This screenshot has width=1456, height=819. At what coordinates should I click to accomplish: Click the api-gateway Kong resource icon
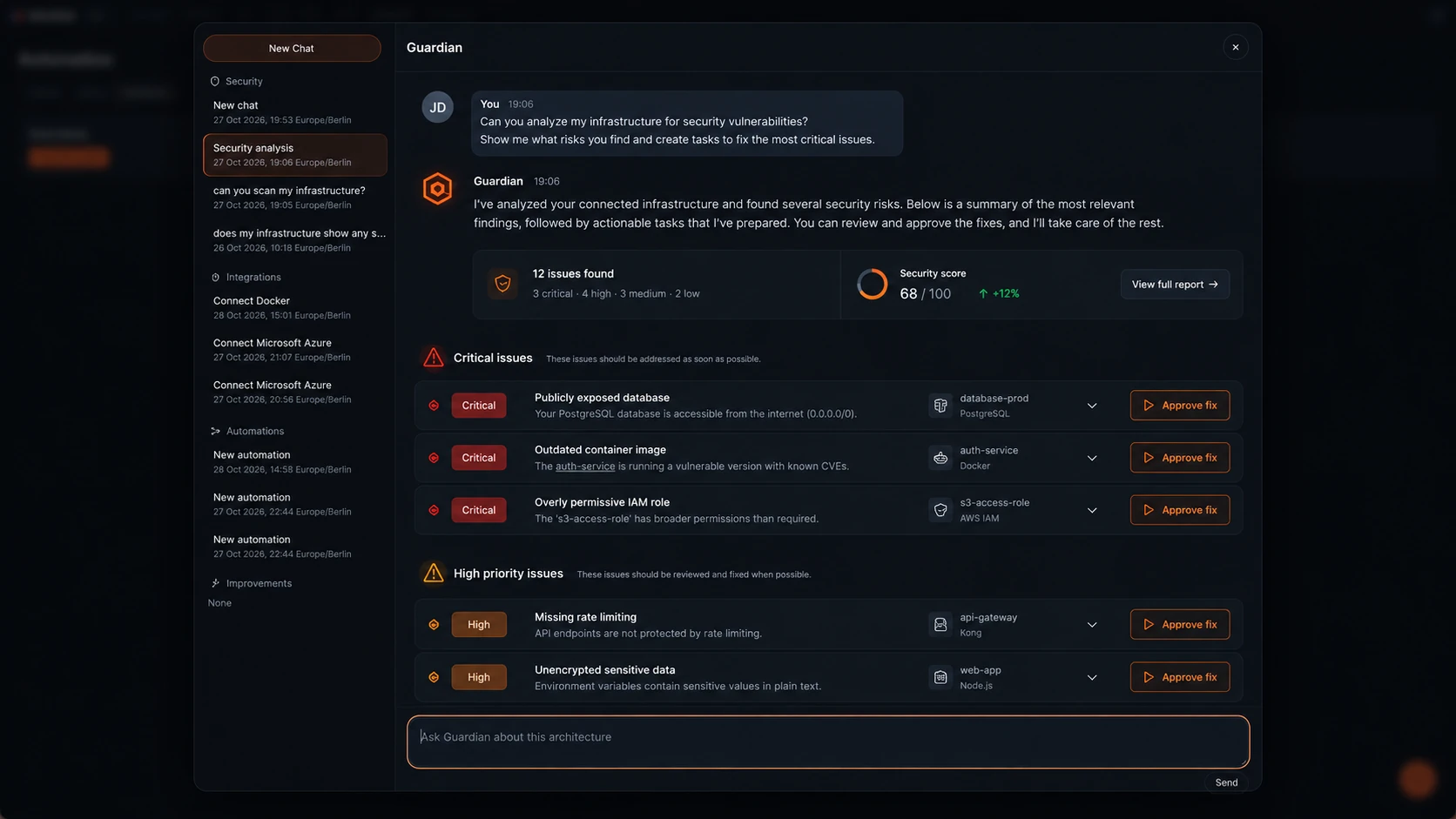pyautogui.click(x=940, y=624)
